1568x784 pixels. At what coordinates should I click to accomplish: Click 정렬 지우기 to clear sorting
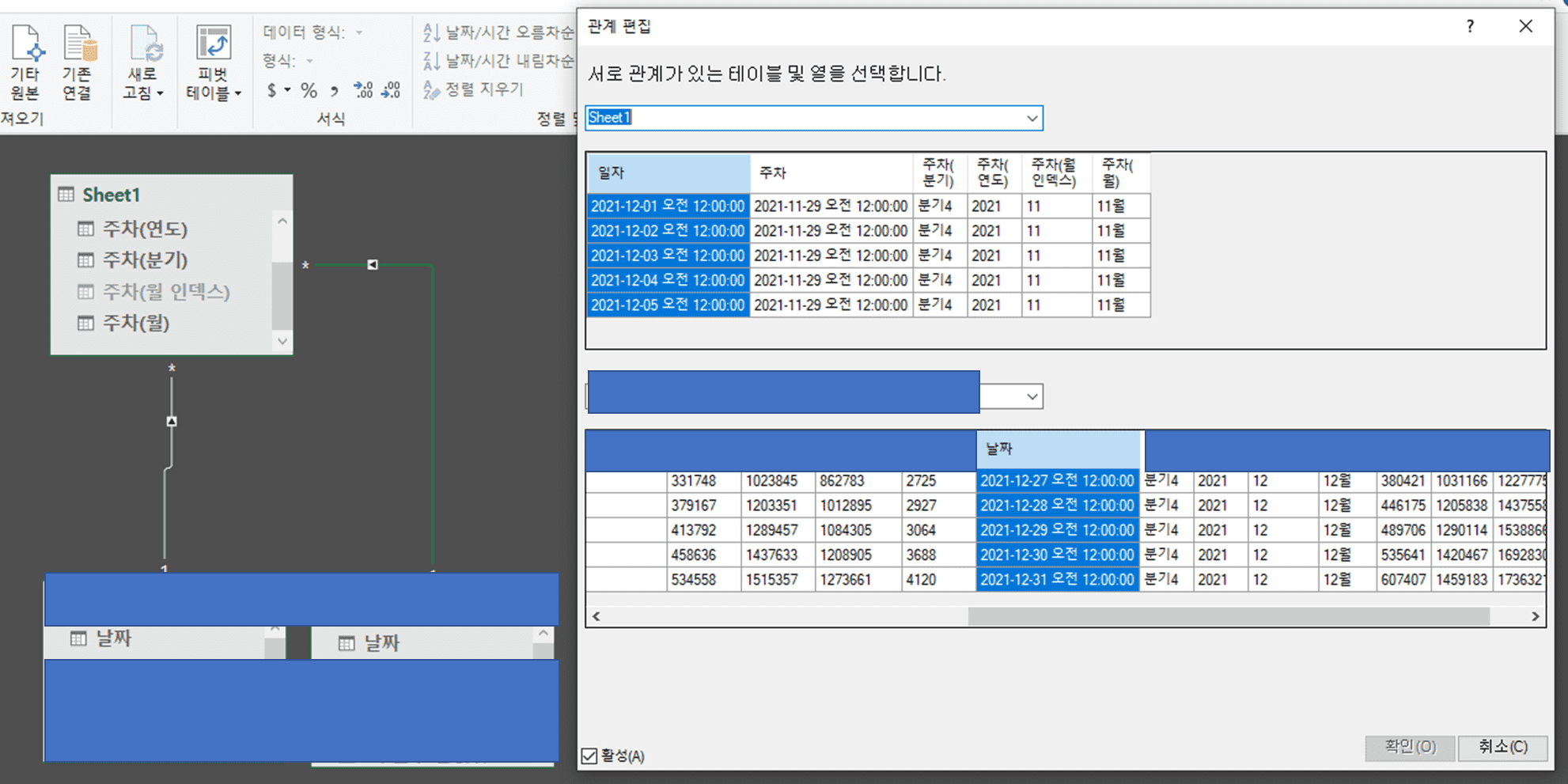pos(474,89)
